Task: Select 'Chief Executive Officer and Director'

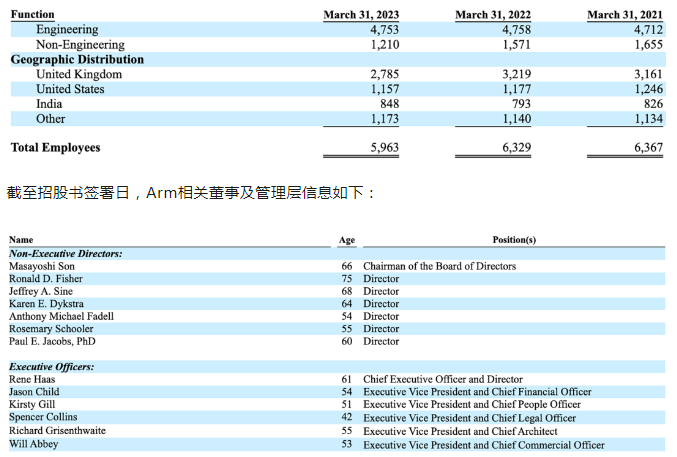Action: (443, 379)
